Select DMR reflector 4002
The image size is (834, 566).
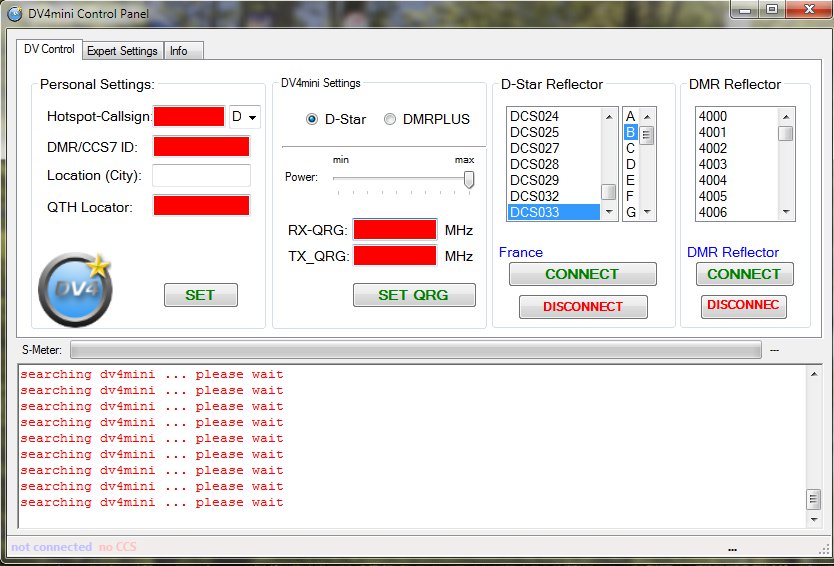pos(737,148)
